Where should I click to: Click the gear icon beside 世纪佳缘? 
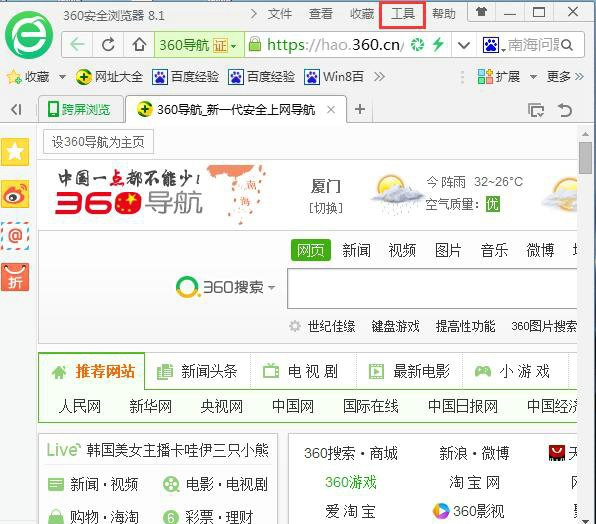[x=295, y=326]
